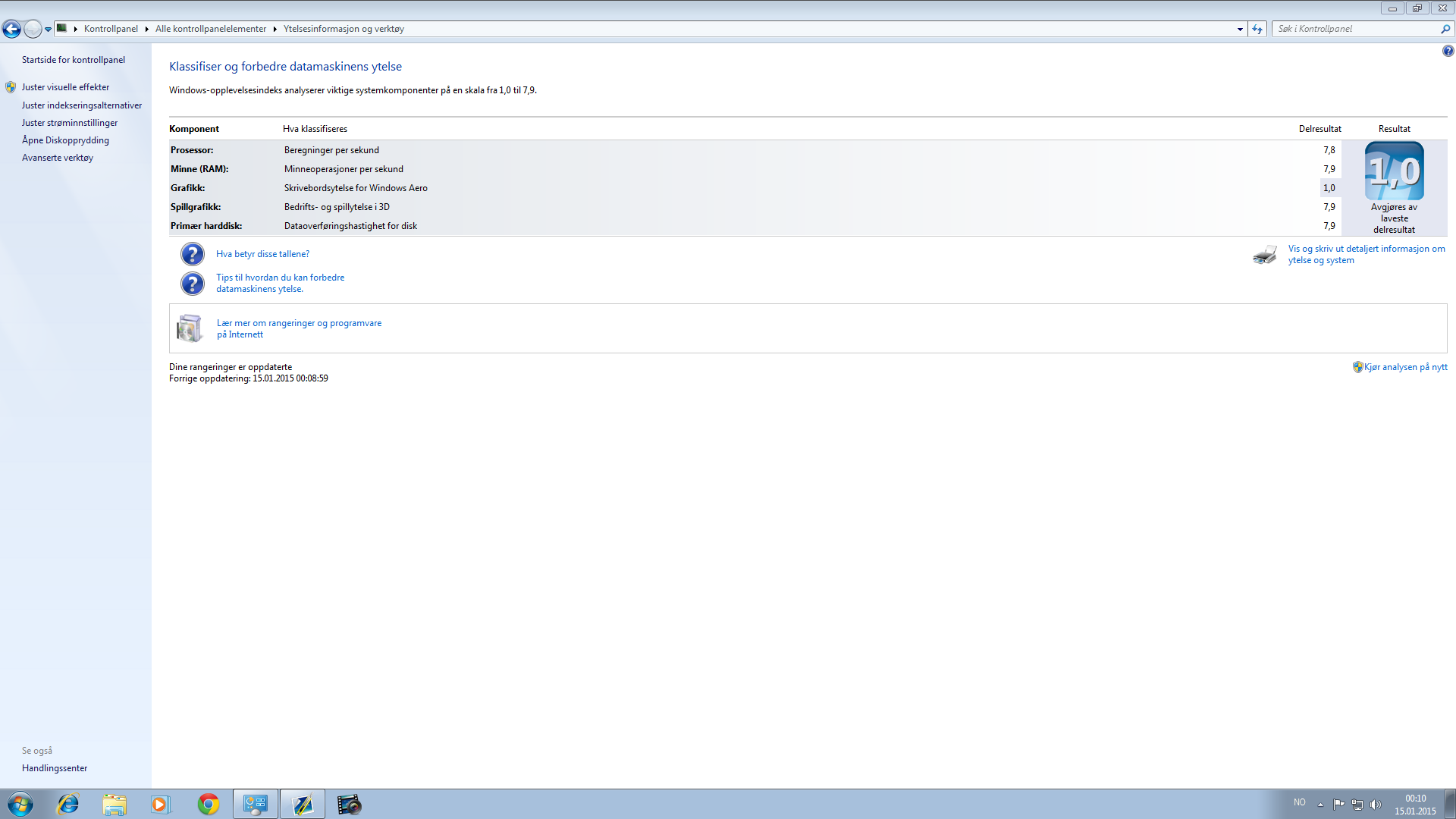Click the question icon beside 'Hva betyr disse tallene?'

(x=193, y=254)
